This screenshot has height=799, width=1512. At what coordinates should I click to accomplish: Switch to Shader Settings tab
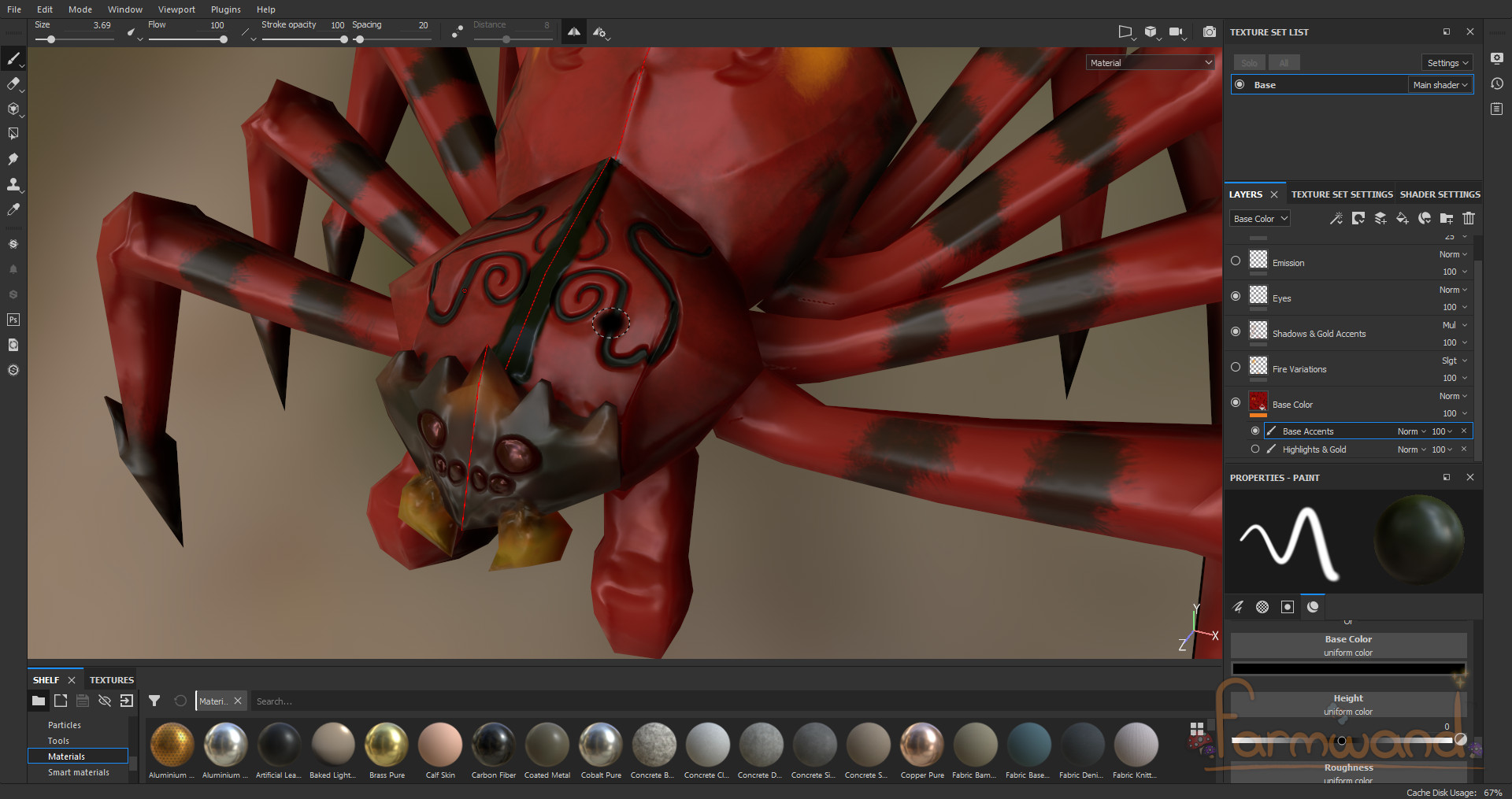point(1440,194)
